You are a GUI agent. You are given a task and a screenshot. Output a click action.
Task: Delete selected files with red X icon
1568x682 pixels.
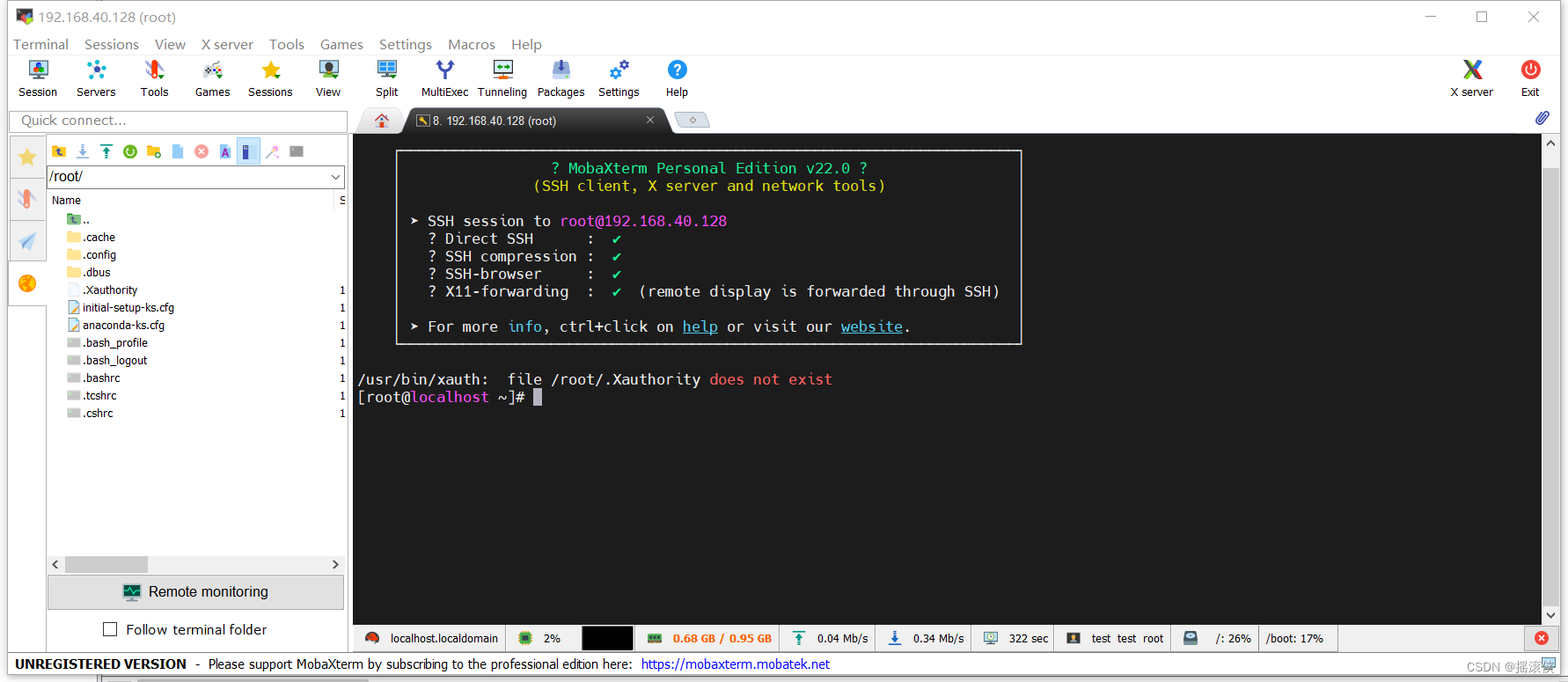(201, 151)
